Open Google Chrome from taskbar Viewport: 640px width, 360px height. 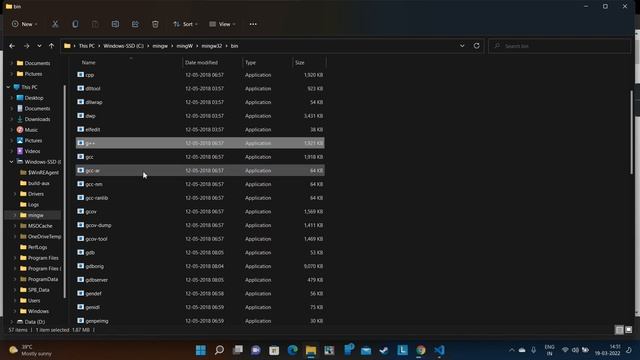(x=421, y=350)
